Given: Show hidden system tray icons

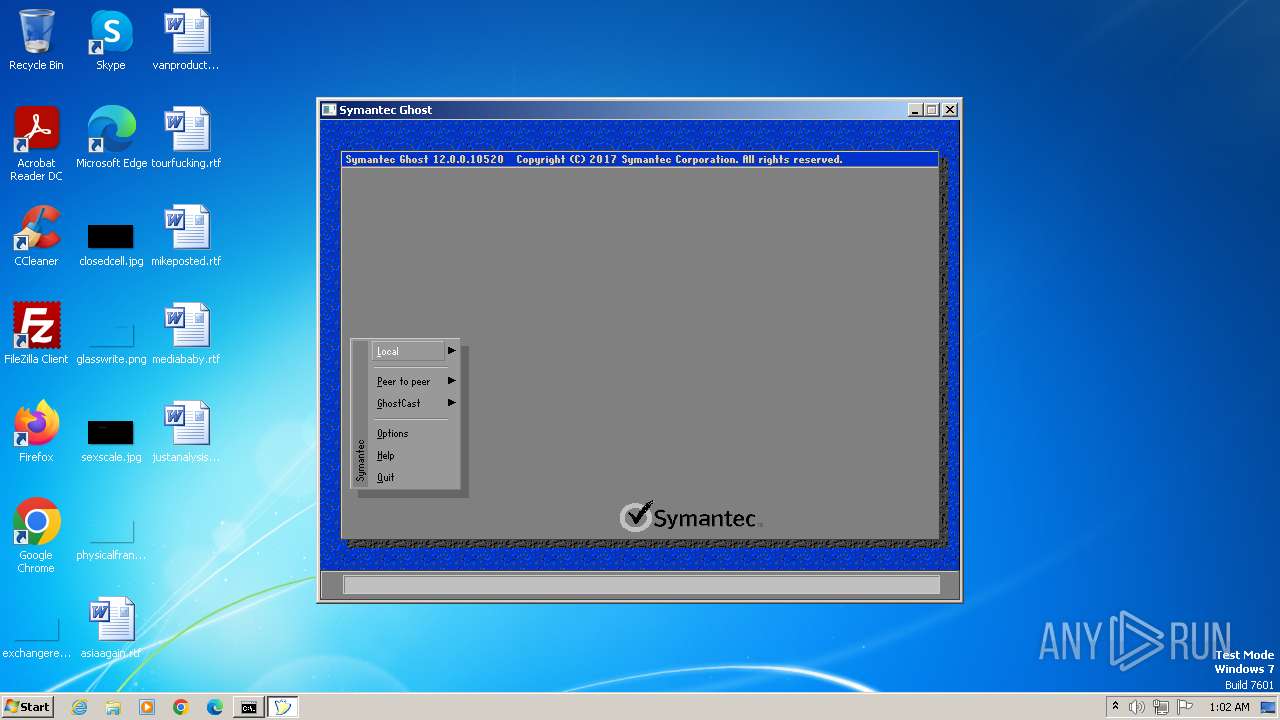Looking at the screenshot, I should (1115, 707).
